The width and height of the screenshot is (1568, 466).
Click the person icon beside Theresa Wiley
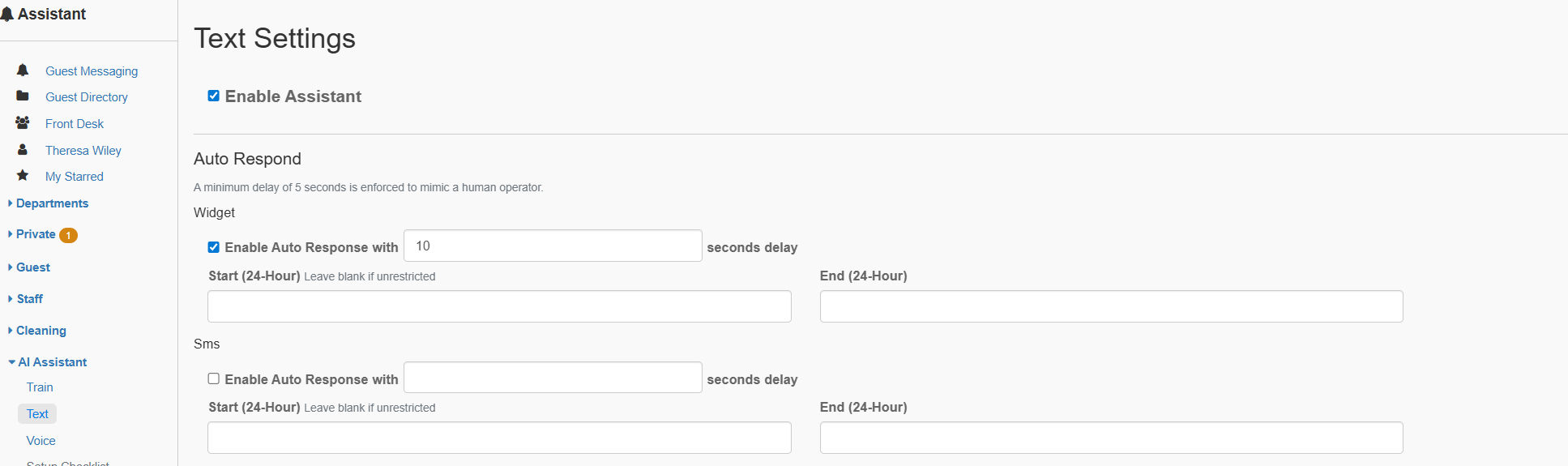point(23,150)
